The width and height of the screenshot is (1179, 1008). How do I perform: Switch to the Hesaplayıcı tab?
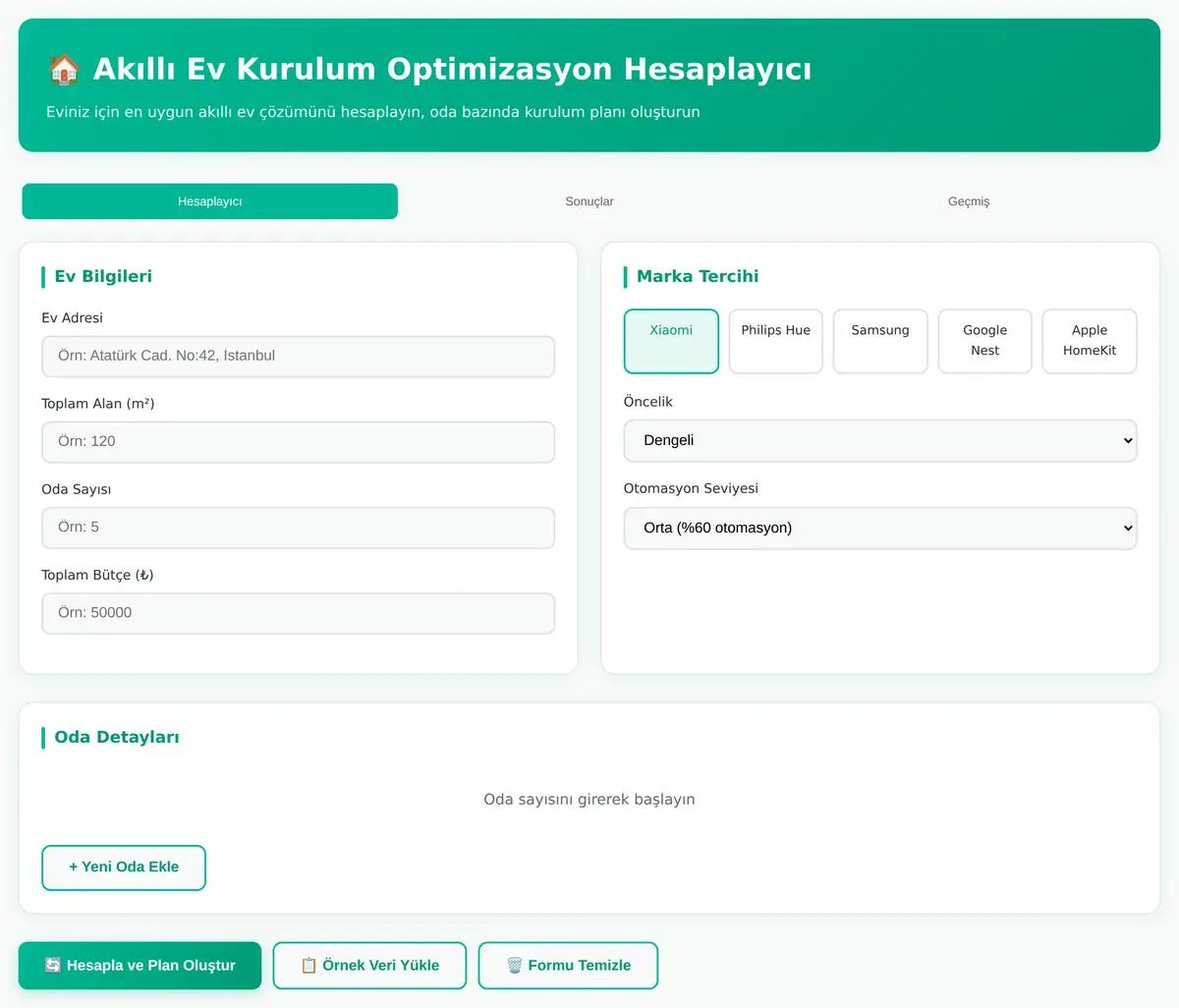coord(210,201)
